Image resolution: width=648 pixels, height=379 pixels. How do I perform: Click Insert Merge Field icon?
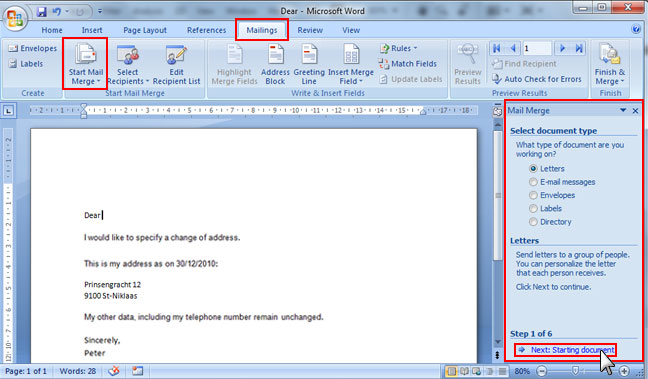(351, 55)
